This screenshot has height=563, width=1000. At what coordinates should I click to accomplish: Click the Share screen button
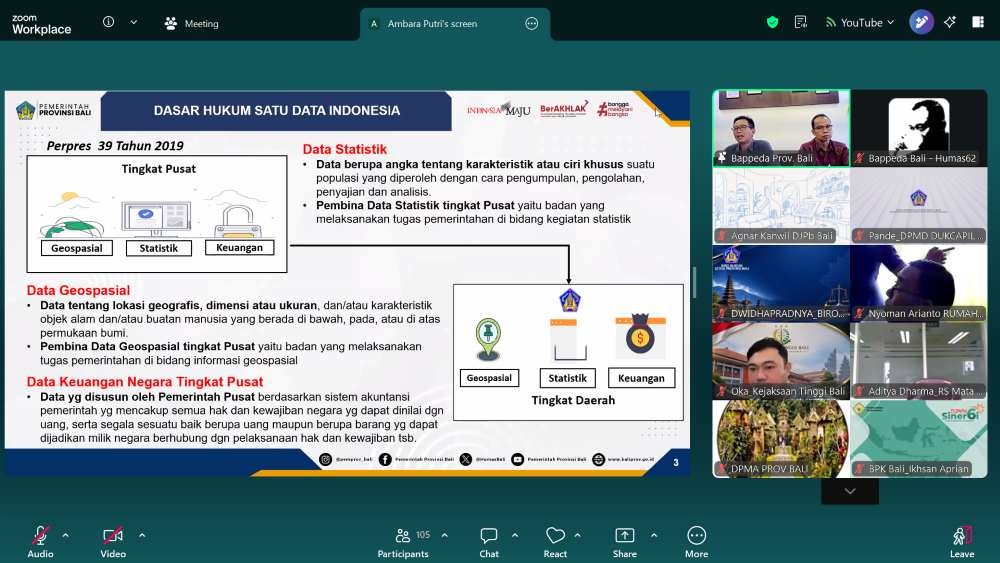624,543
